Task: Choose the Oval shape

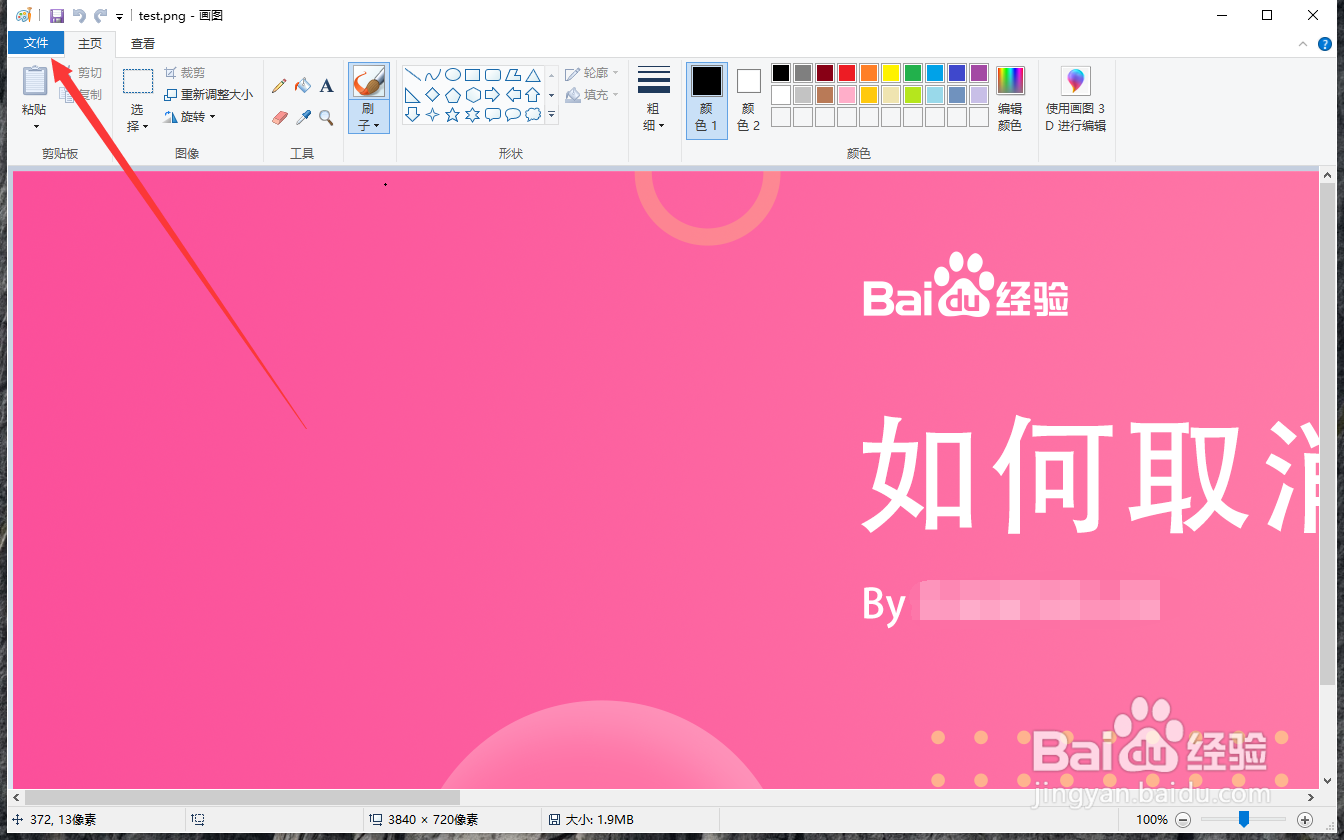Action: pyautogui.click(x=452, y=75)
